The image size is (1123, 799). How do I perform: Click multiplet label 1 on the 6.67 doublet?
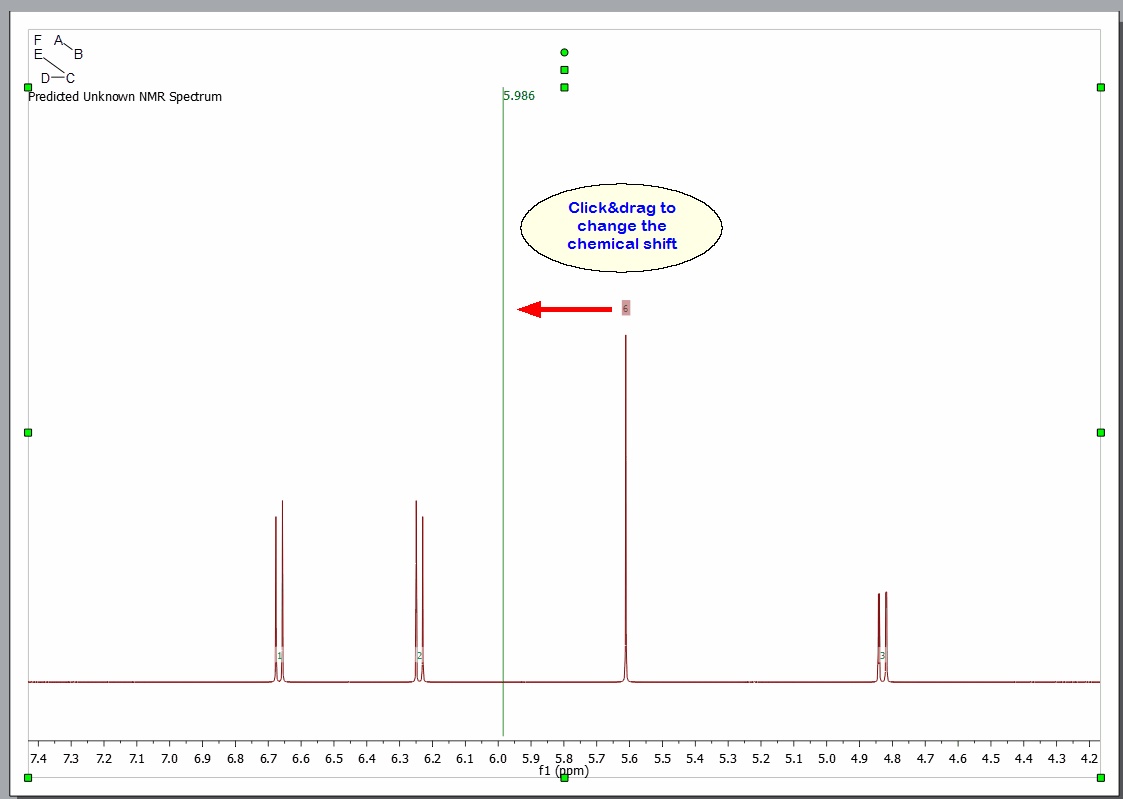click(279, 655)
